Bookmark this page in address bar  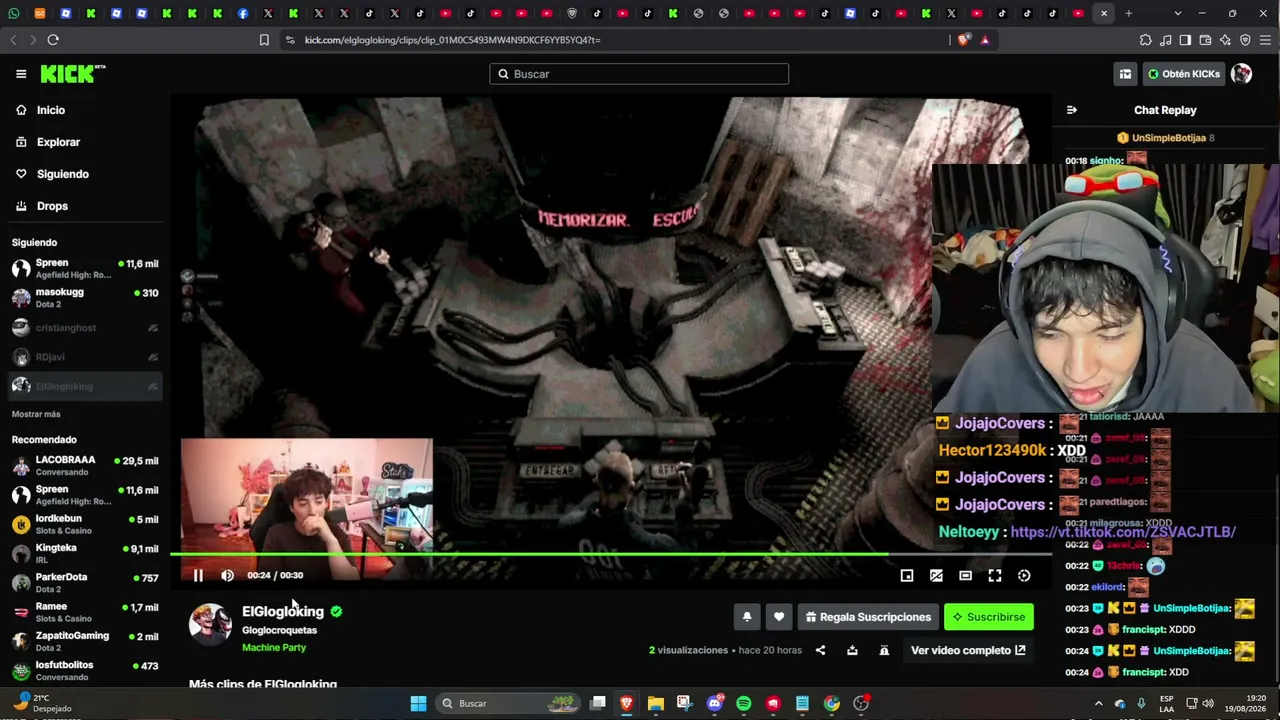point(264,40)
